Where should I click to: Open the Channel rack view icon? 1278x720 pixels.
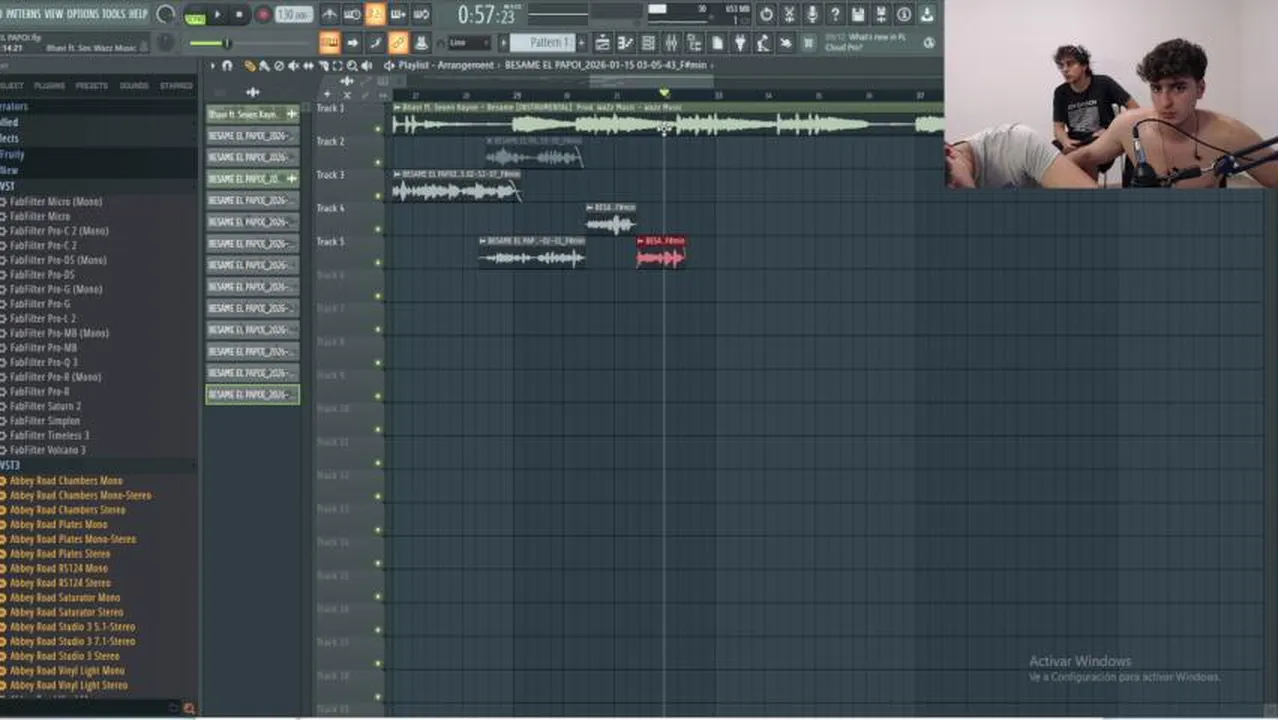tap(648, 43)
